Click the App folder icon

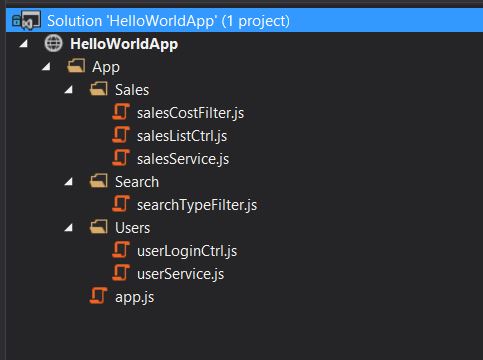[76, 66]
